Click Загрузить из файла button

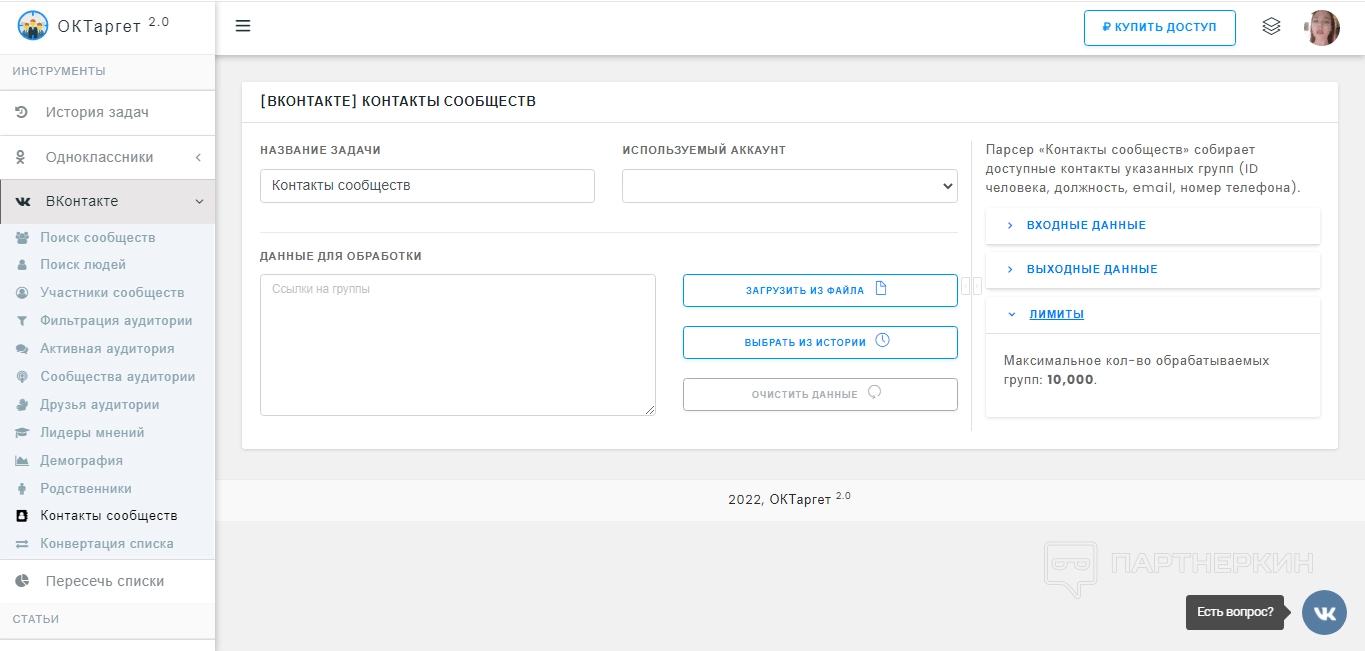coord(819,291)
